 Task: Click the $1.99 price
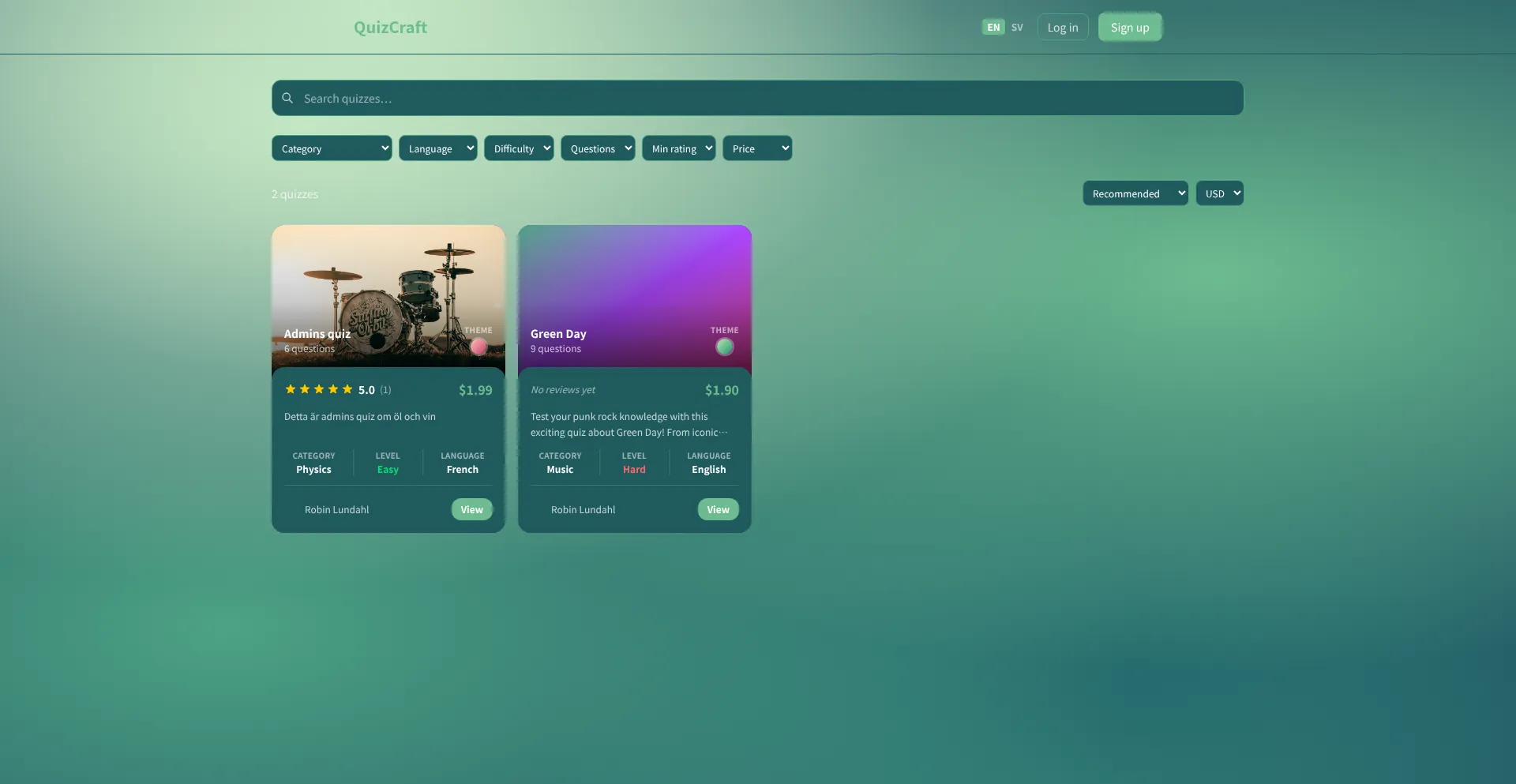[475, 390]
